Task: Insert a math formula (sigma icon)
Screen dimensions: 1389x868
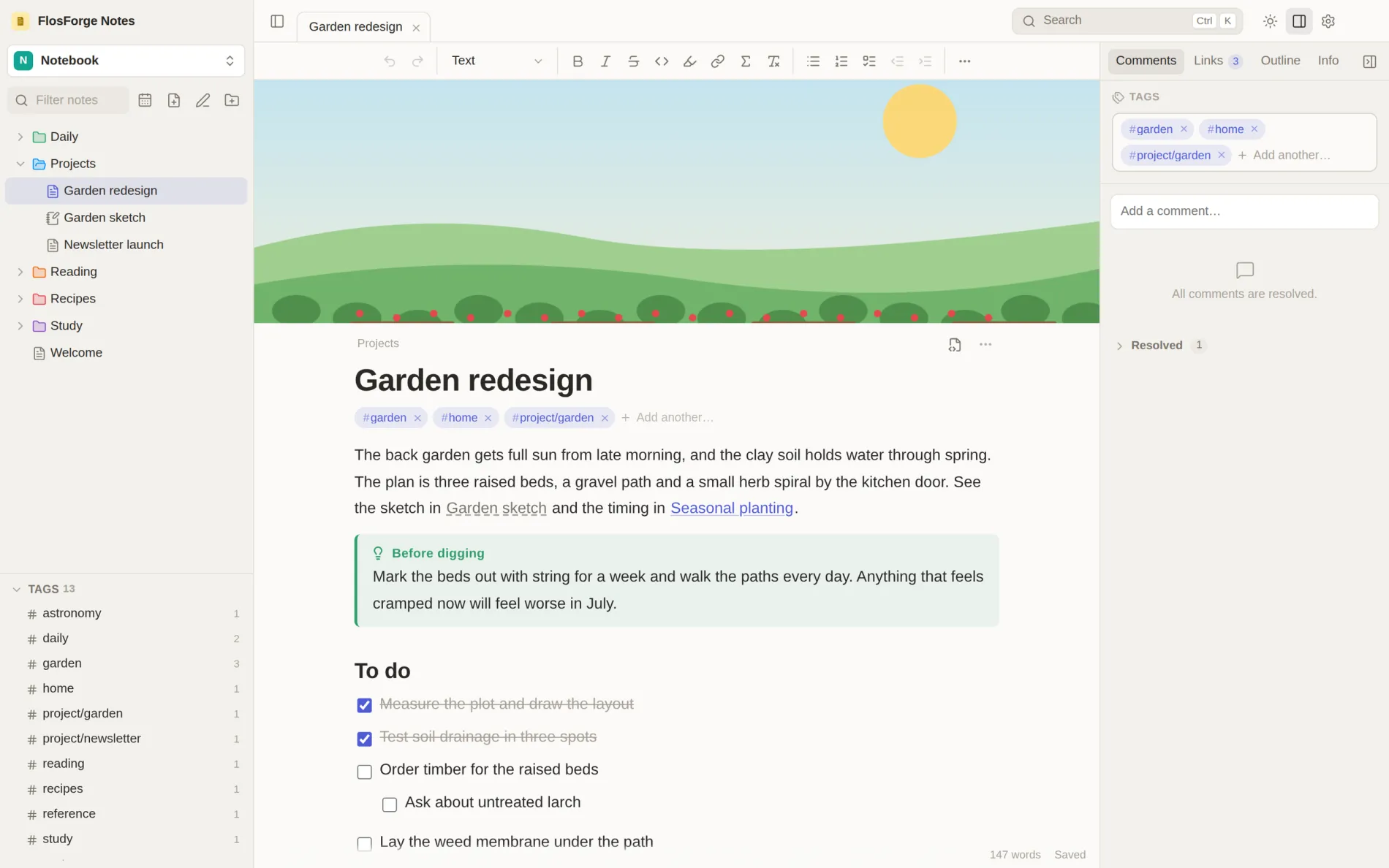Action: pyautogui.click(x=746, y=61)
